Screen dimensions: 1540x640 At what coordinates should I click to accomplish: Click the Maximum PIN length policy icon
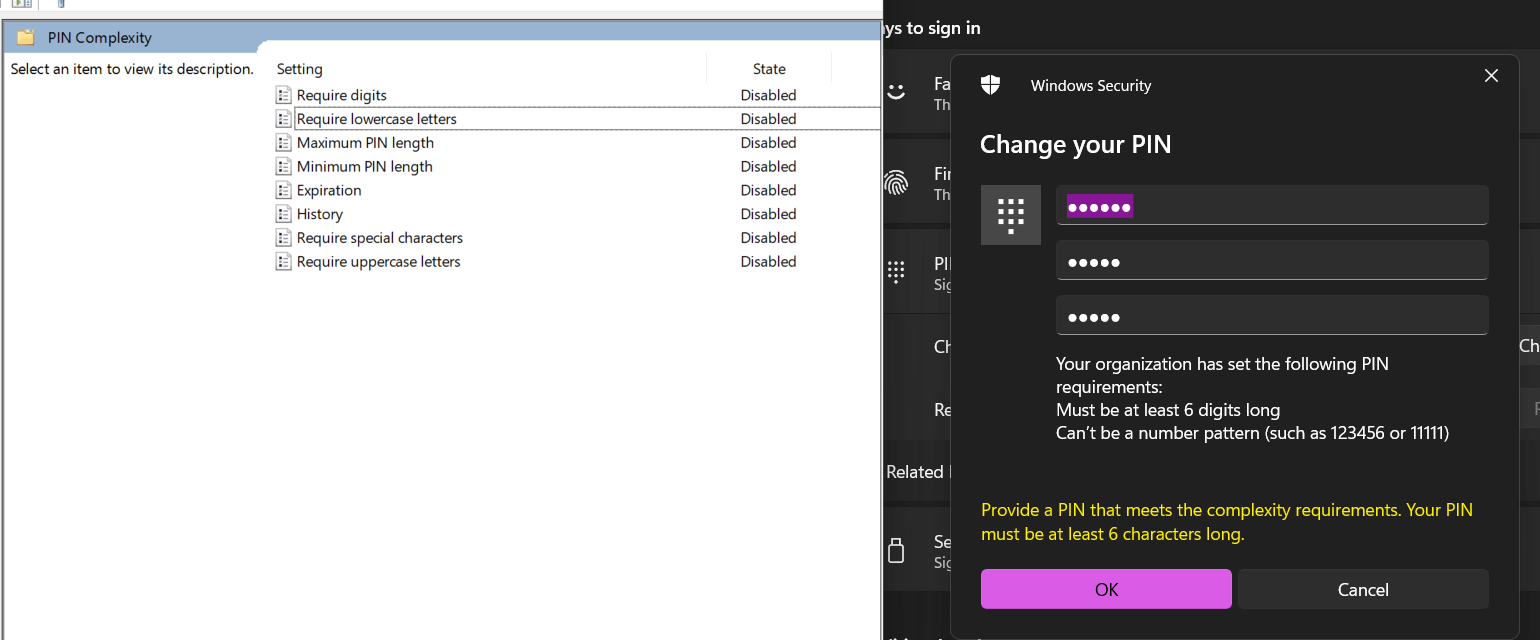click(x=284, y=143)
